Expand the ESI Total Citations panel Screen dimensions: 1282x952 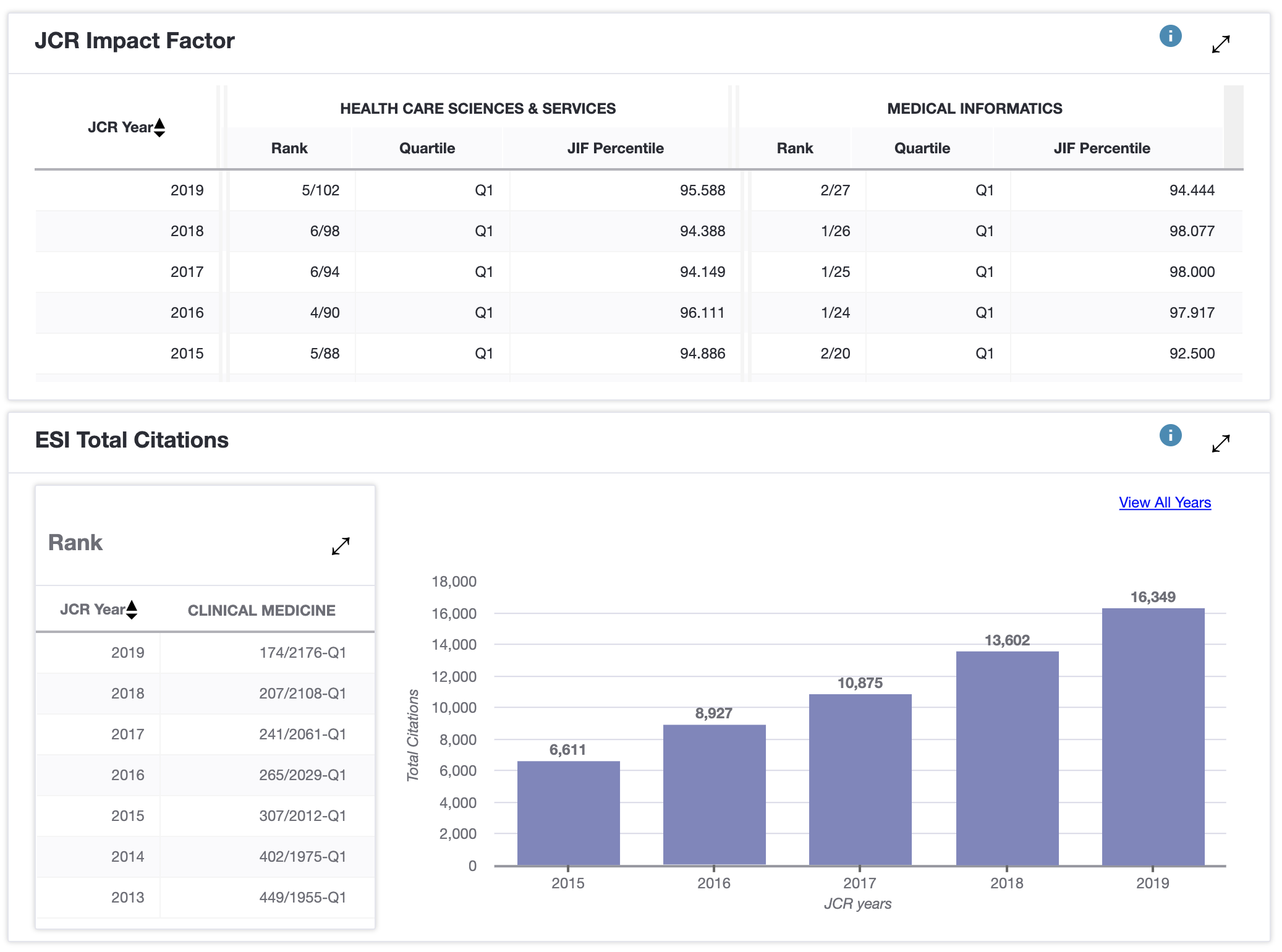[1220, 443]
